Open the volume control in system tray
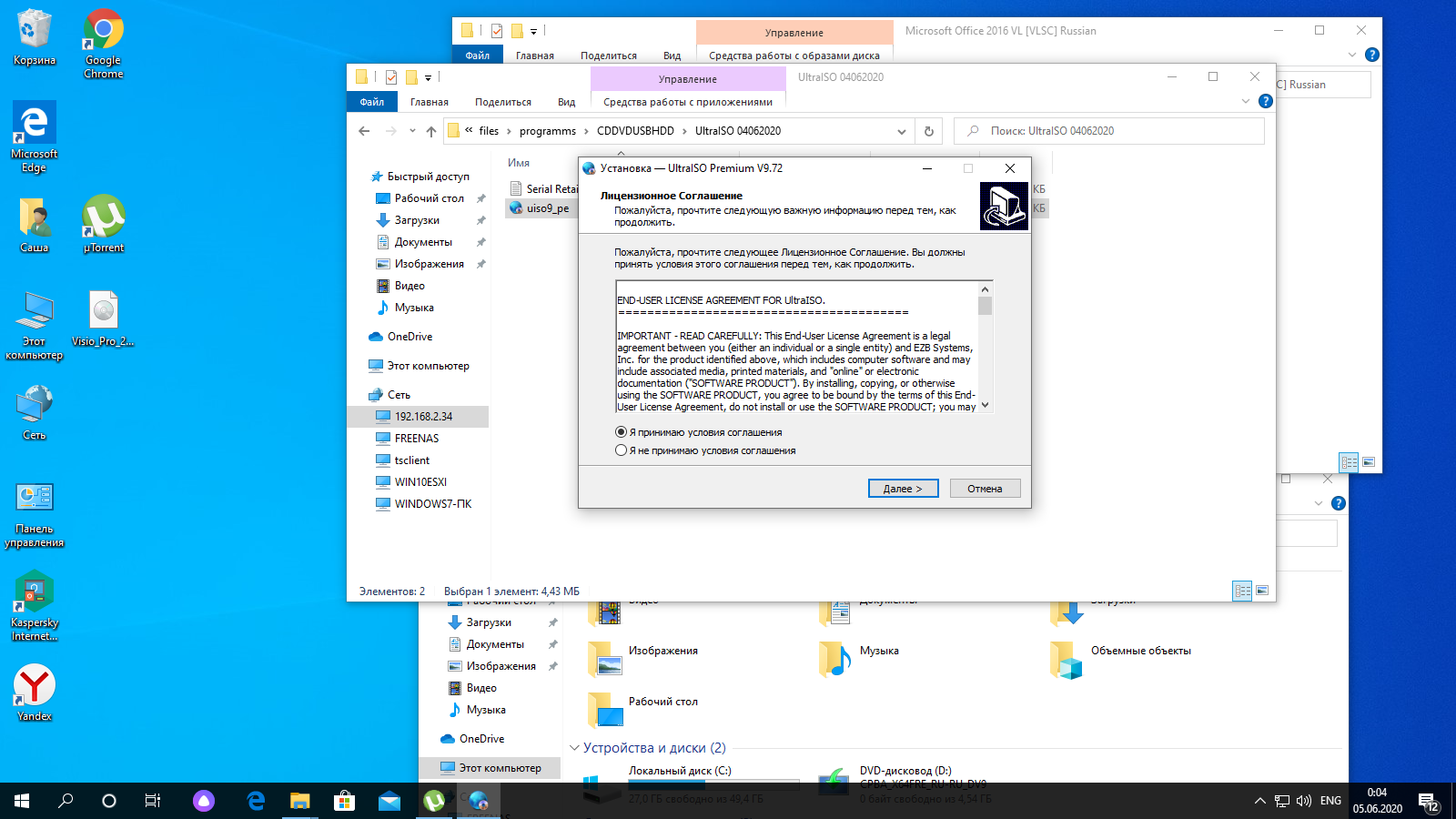1456x819 pixels. click(x=1304, y=801)
